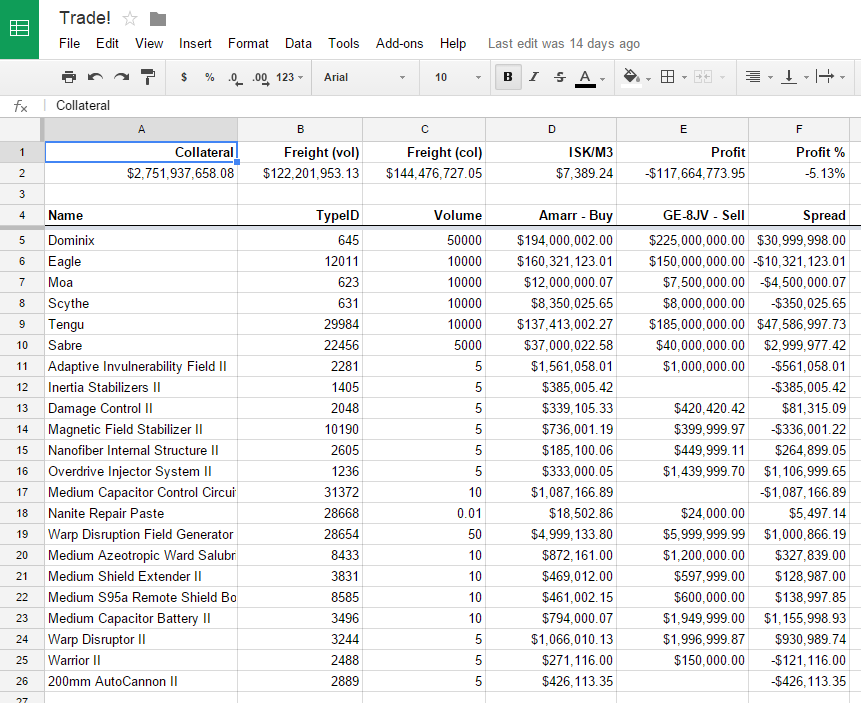Click the print icon

[x=68, y=77]
